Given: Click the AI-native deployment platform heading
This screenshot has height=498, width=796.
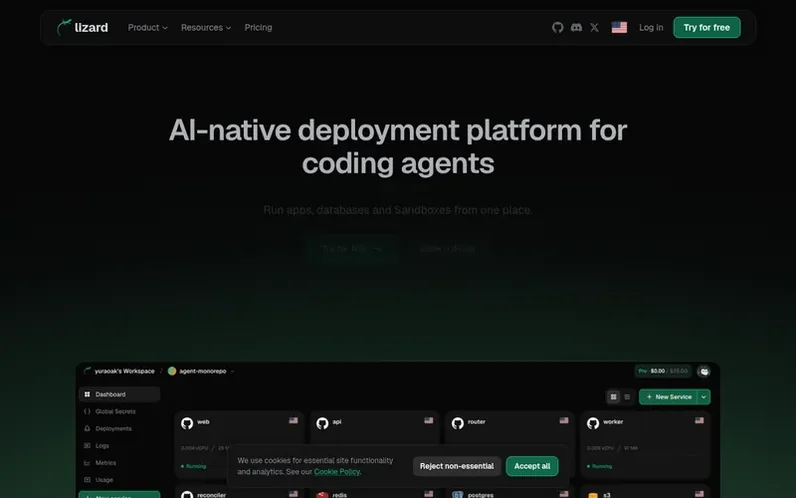Looking at the screenshot, I should (398, 147).
